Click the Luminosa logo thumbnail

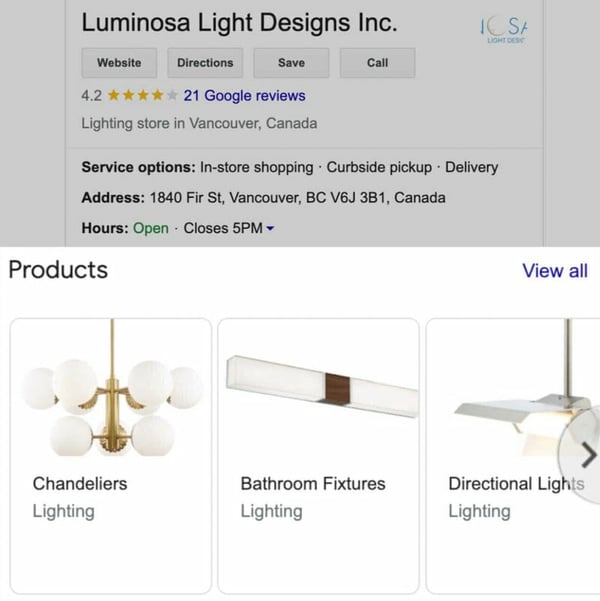504,30
